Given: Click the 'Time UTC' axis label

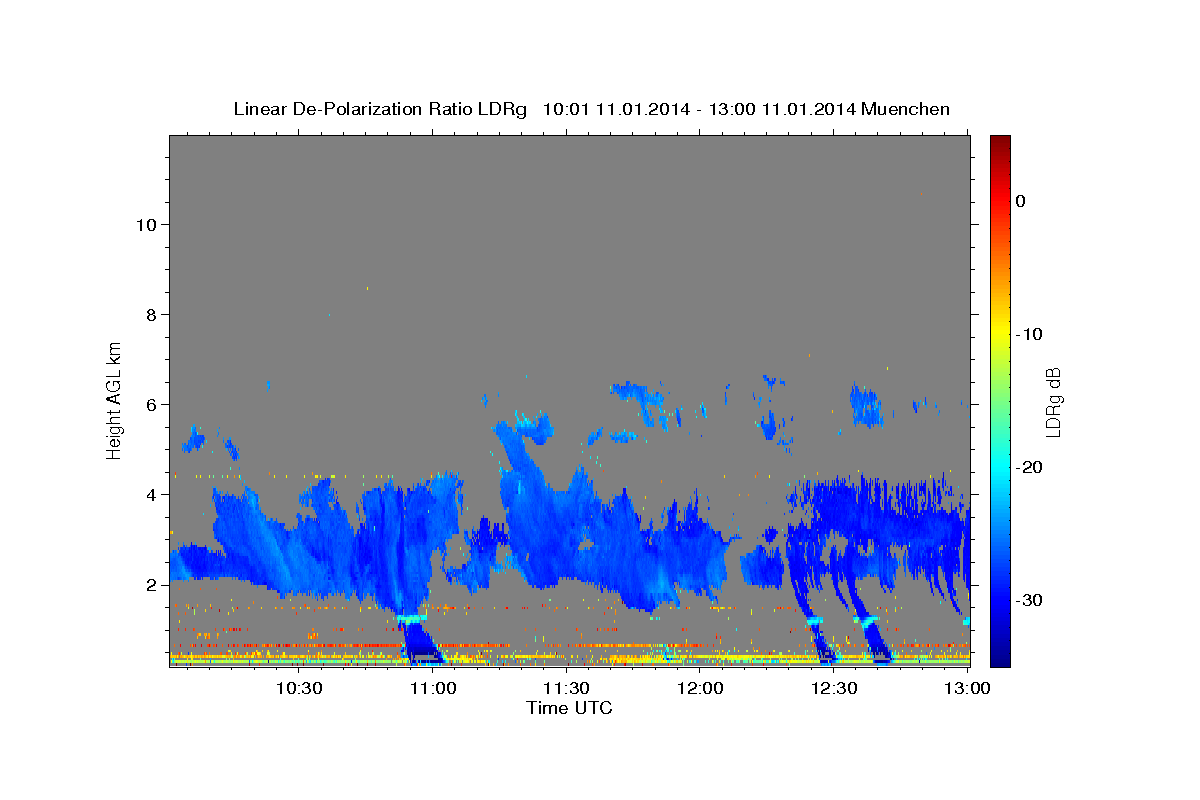Looking at the screenshot, I should (x=569, y=708).
